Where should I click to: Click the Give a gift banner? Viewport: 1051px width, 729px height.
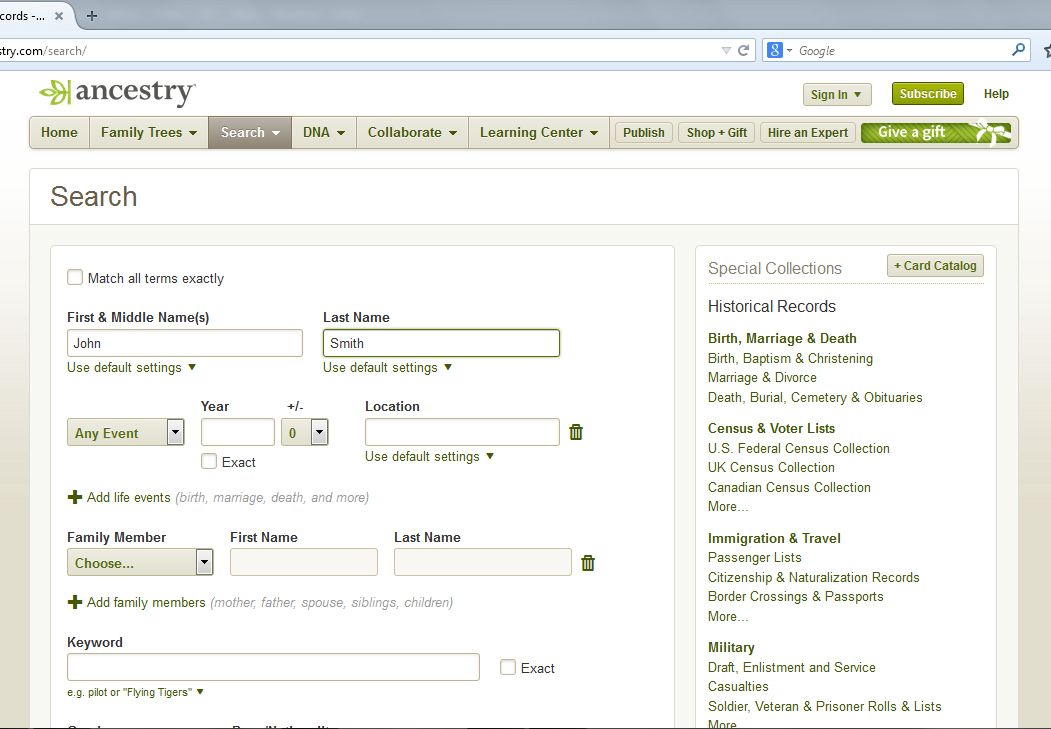point(936,133)
